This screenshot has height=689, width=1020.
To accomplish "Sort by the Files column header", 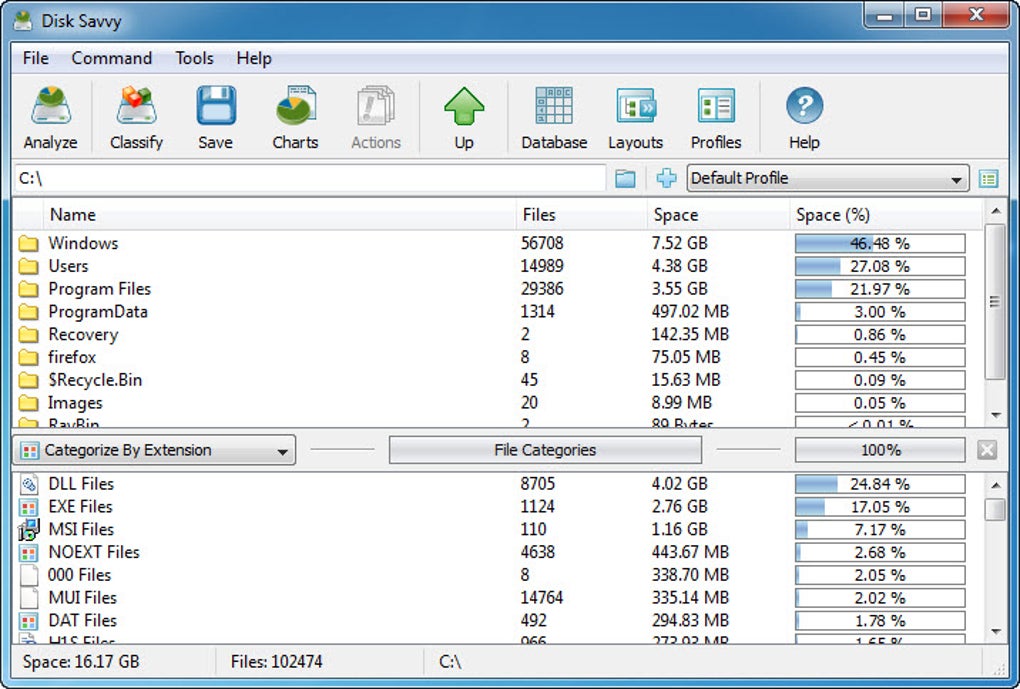I will click(x=582, y=215).
